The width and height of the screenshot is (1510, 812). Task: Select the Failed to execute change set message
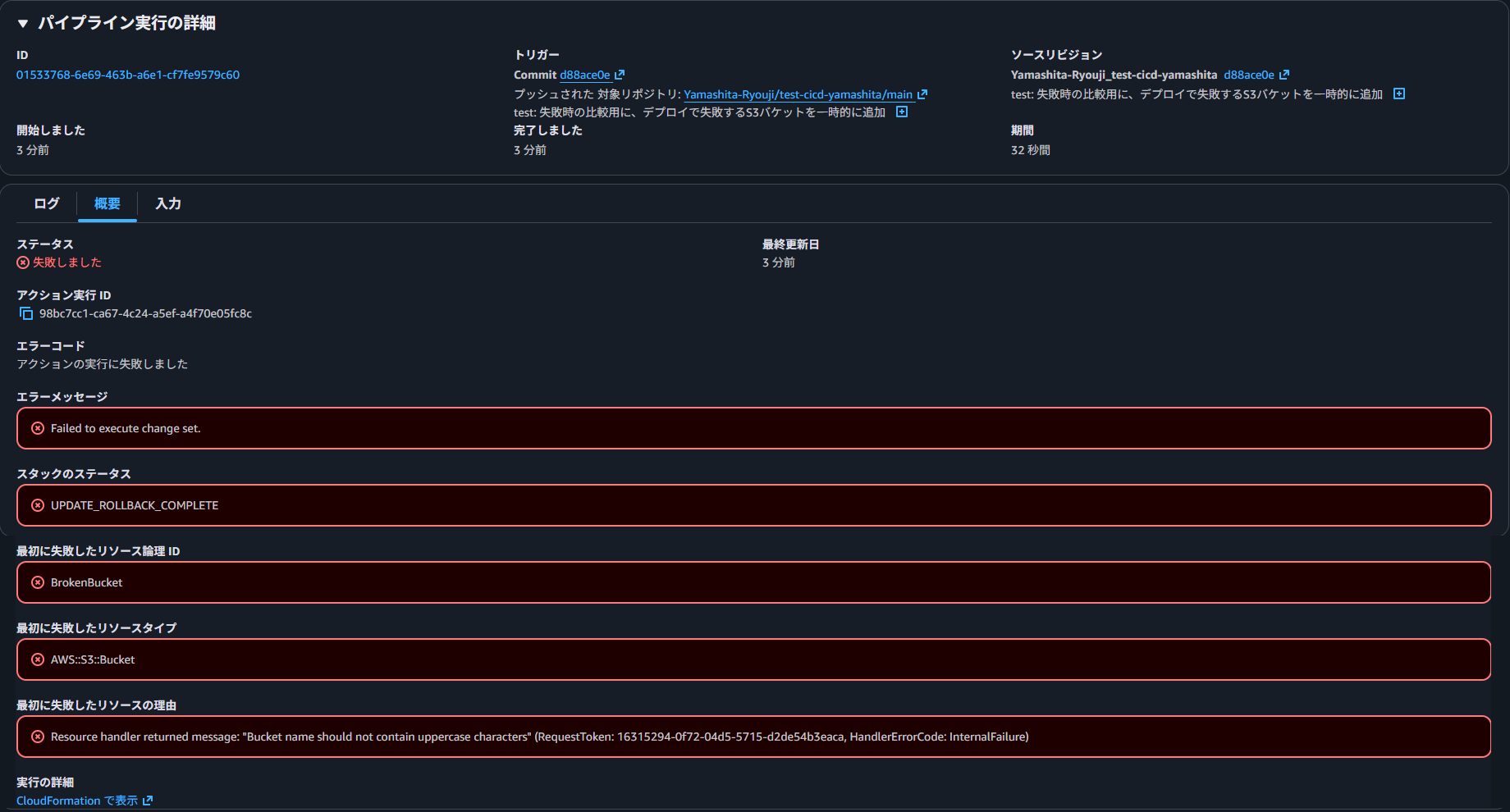(x=126, y=428)
